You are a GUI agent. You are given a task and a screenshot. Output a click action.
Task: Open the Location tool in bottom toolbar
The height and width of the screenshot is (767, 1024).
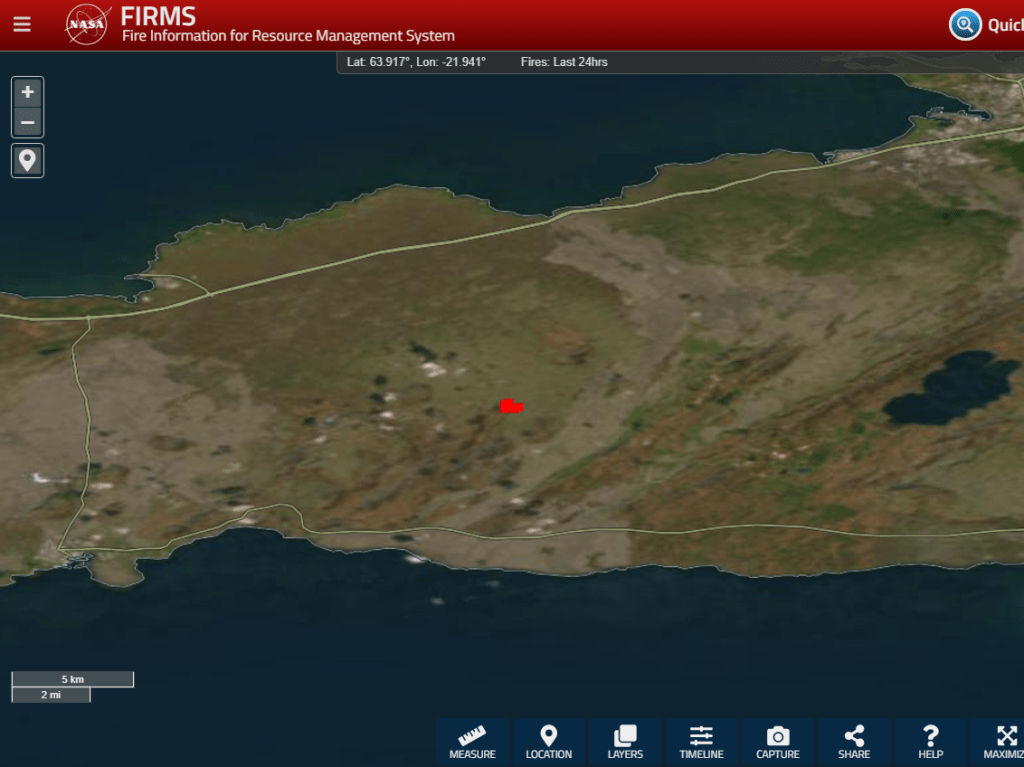click(x=549, y=742)
